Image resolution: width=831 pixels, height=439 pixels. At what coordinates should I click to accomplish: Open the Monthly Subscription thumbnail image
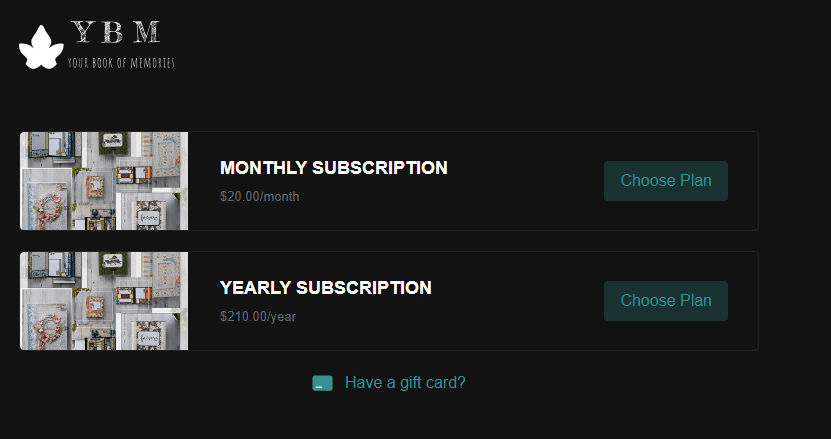(x=104, y=181)
